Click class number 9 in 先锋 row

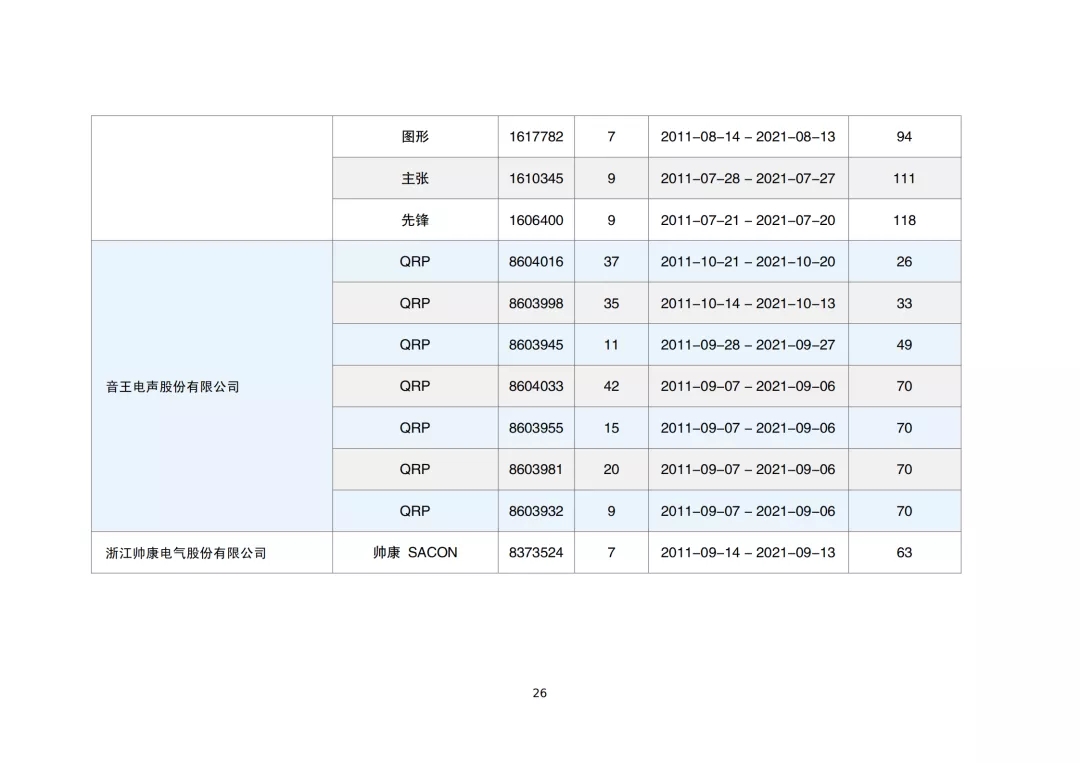611,220
